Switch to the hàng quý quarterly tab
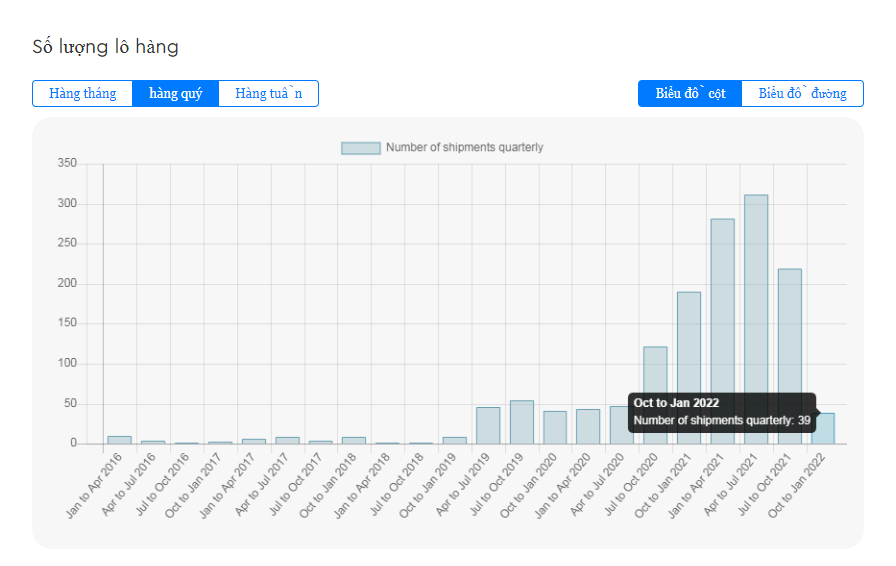 click(x=175, y=94)
